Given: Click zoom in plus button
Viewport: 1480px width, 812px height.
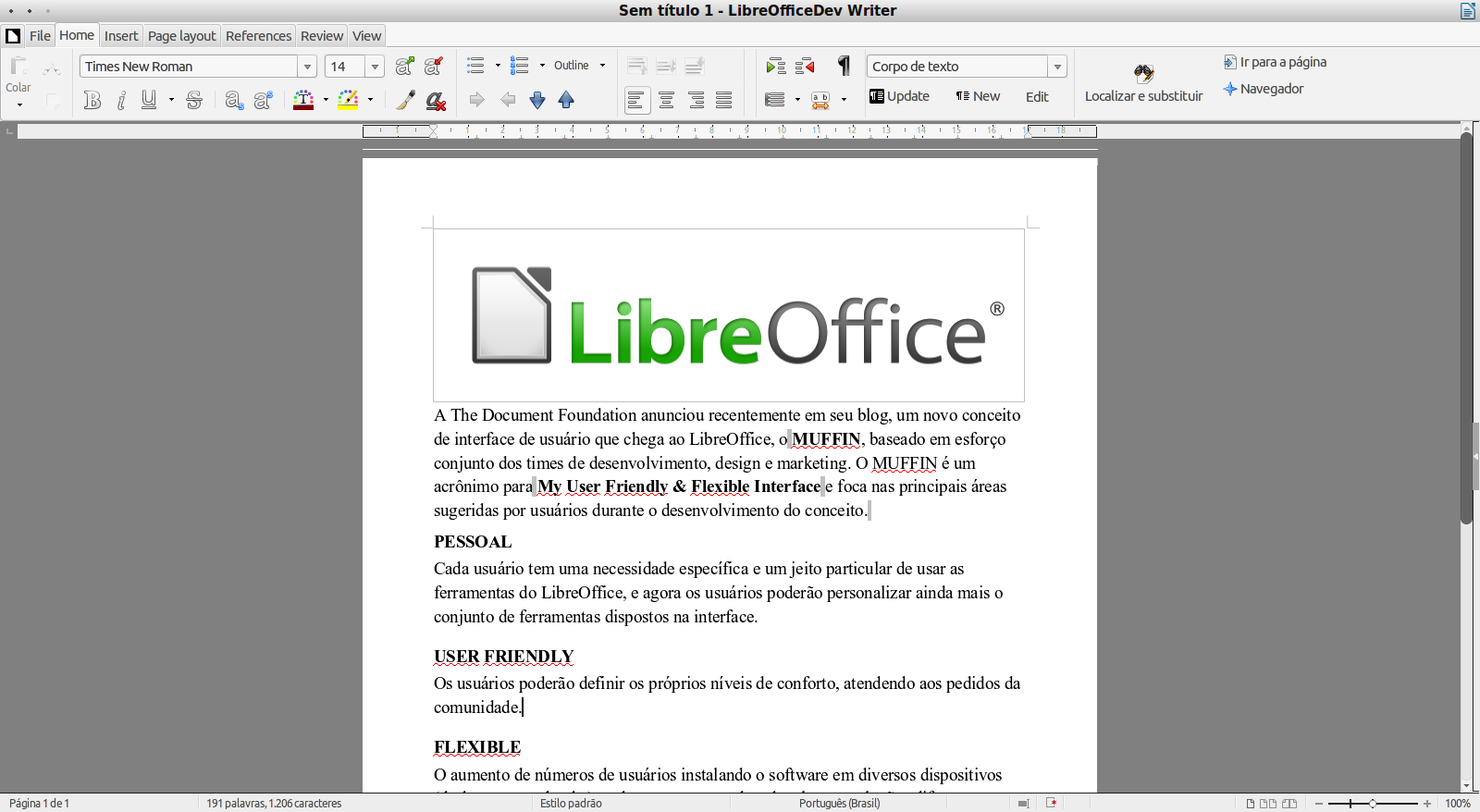Looking at the screenshot, I should tap(1427, 804).
